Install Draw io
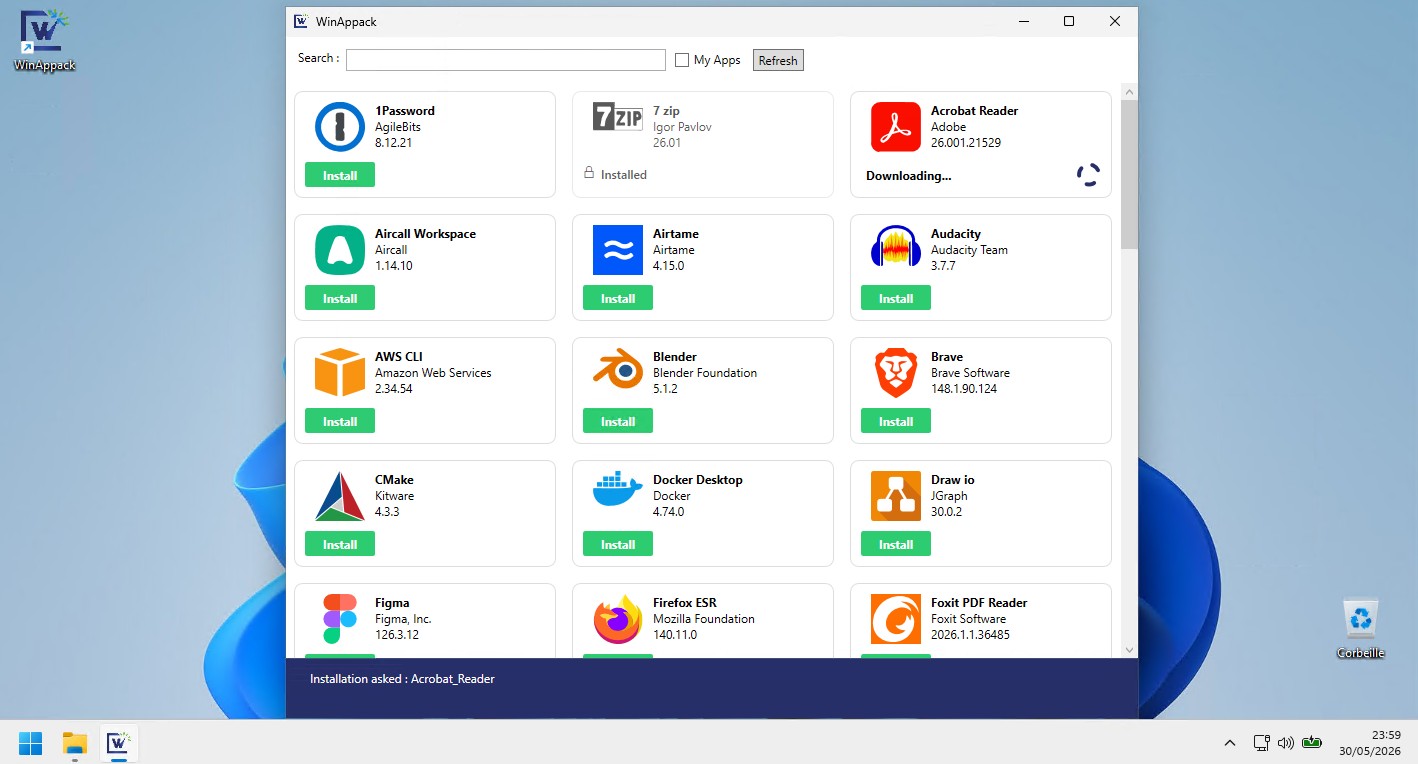 coord(896,544)
